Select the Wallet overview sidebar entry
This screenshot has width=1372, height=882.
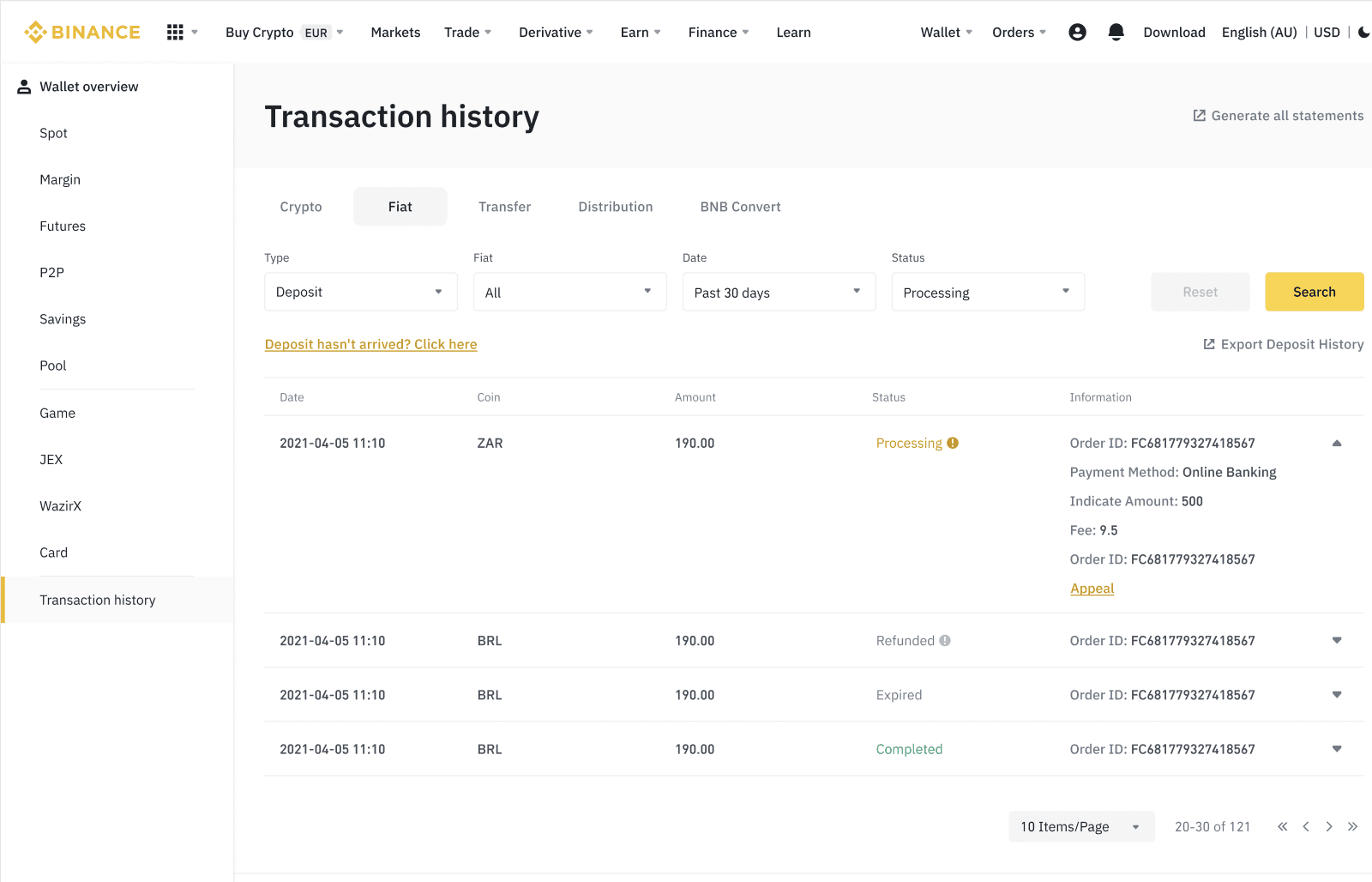pos(88,86)
